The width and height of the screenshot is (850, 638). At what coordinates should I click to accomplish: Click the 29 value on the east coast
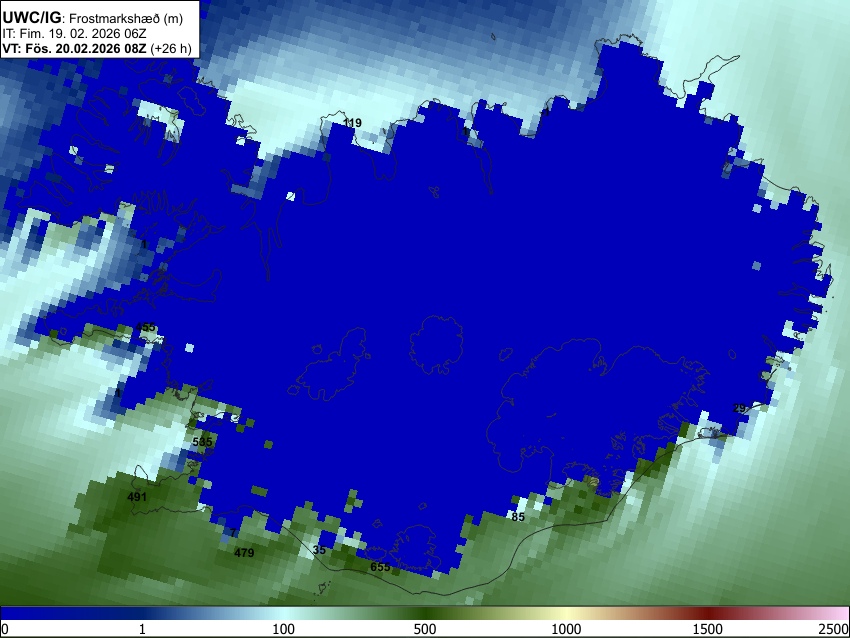739,408
